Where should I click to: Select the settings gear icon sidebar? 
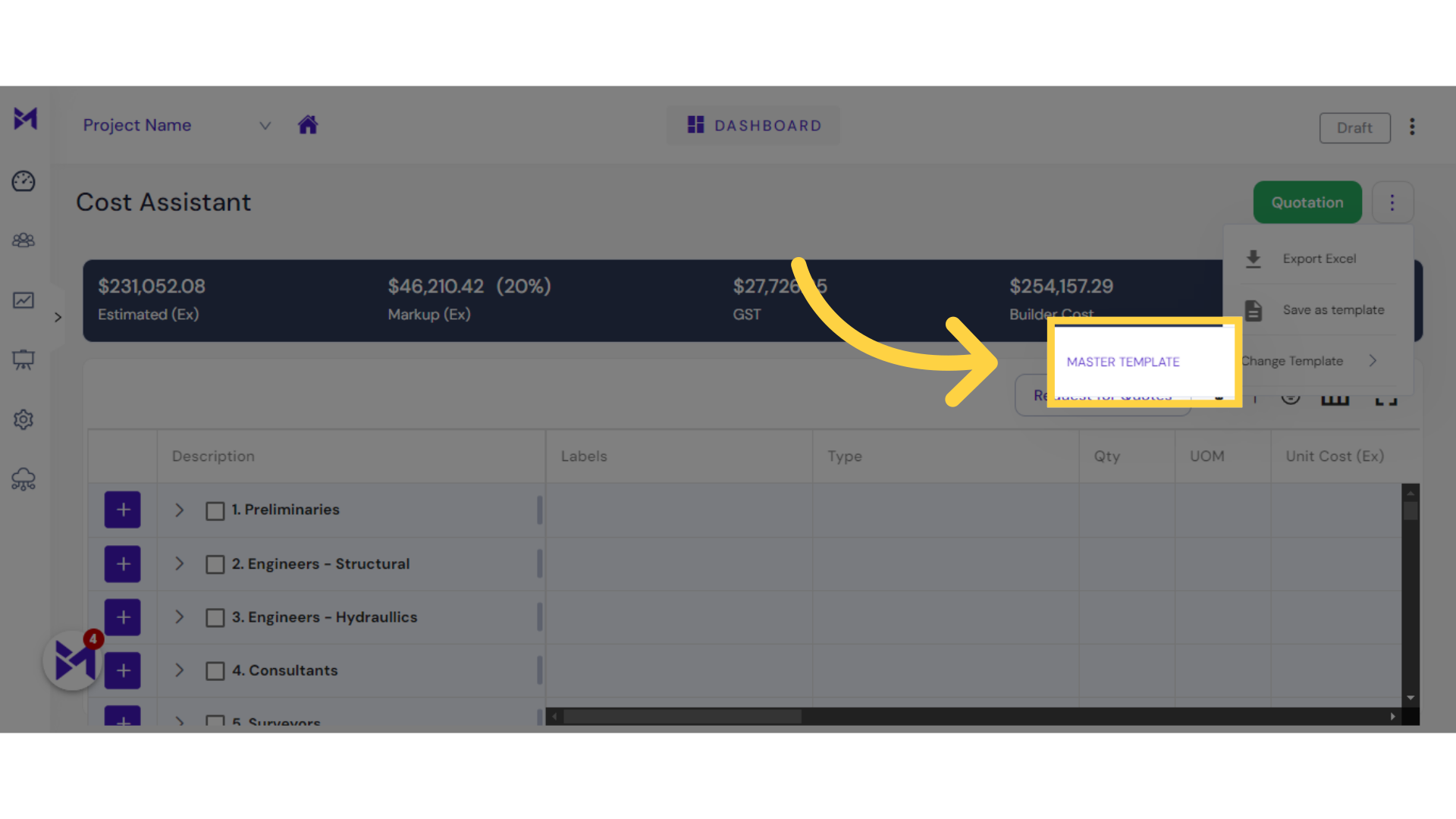24,419
